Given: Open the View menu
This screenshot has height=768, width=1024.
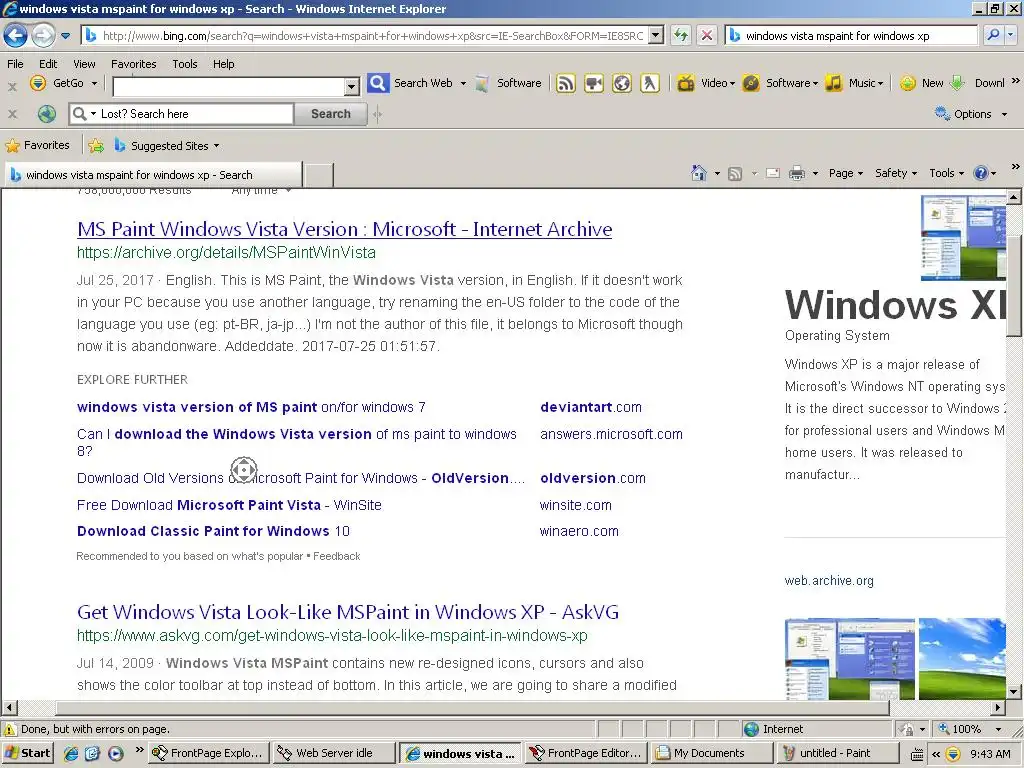Looking at the screenshot, I should point(84,64).
